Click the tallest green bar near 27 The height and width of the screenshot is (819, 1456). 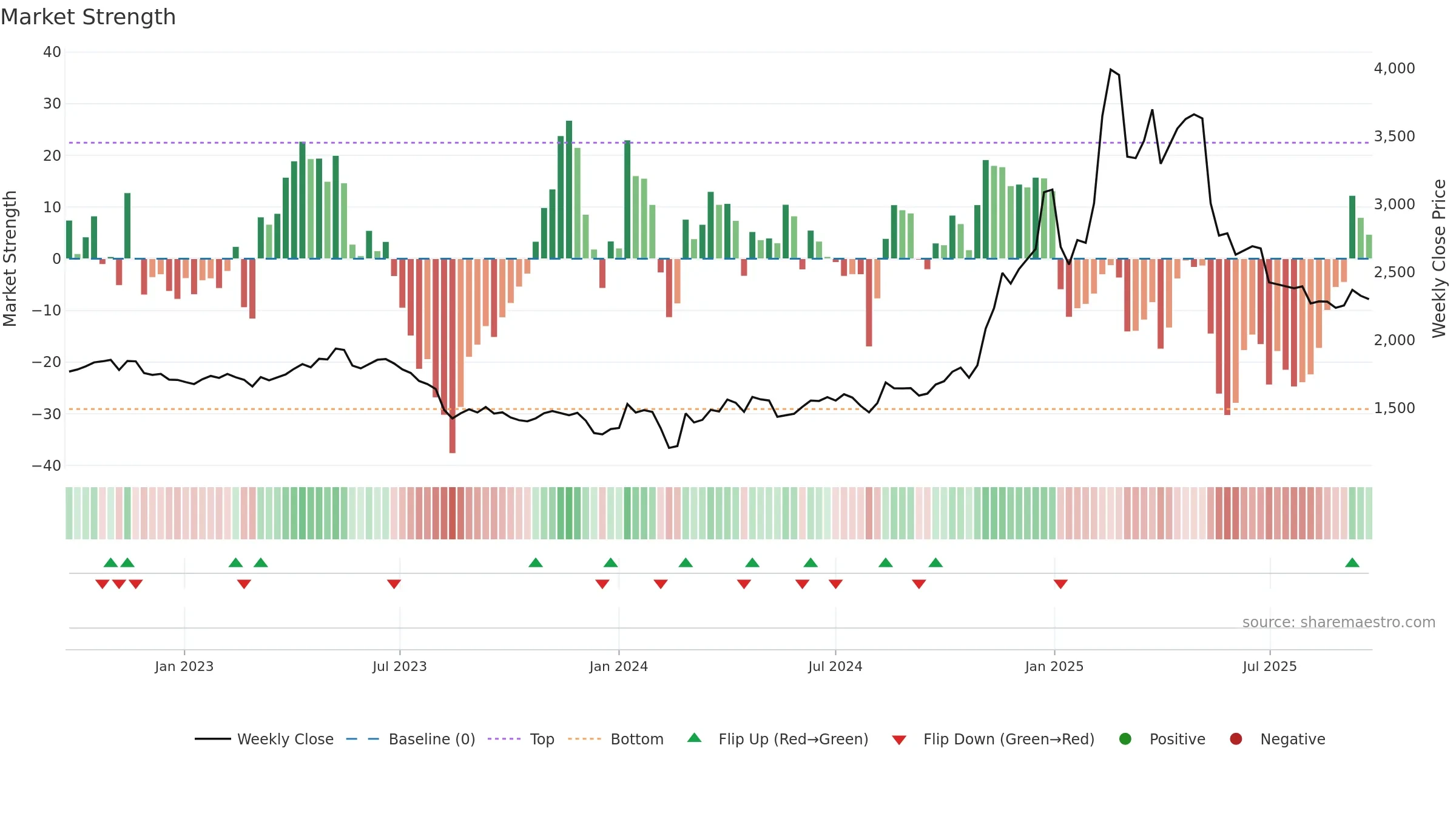click(x=569, y=189)
